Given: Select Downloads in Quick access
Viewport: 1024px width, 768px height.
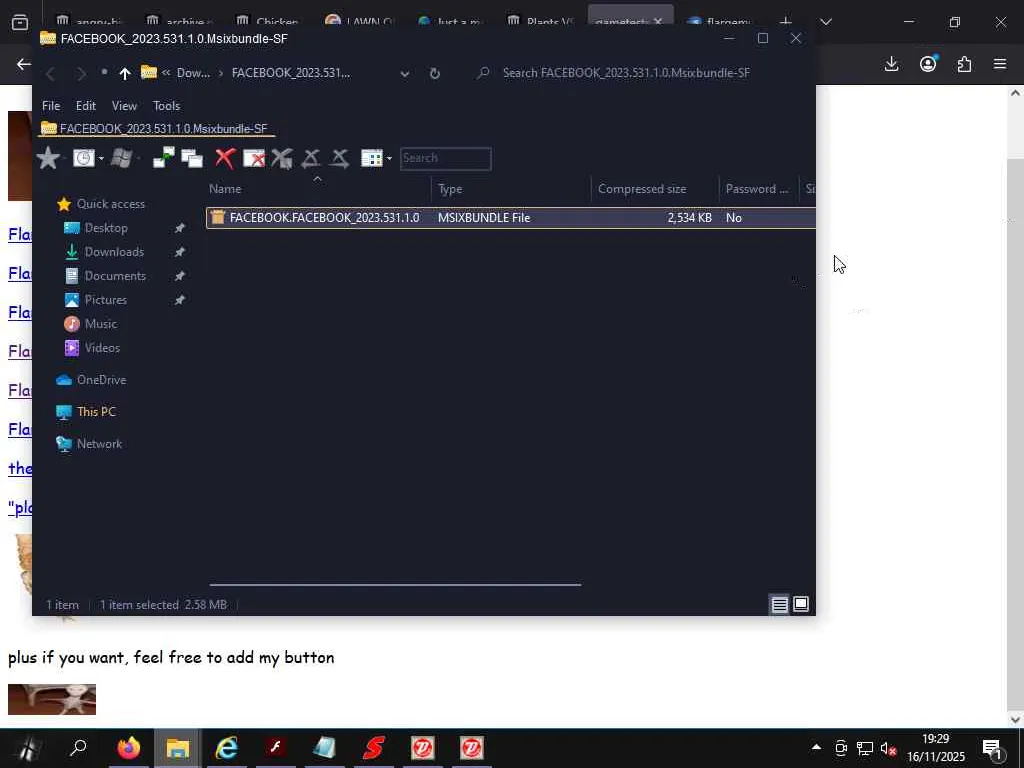Looking at the screenshot, I should point(114,252).
